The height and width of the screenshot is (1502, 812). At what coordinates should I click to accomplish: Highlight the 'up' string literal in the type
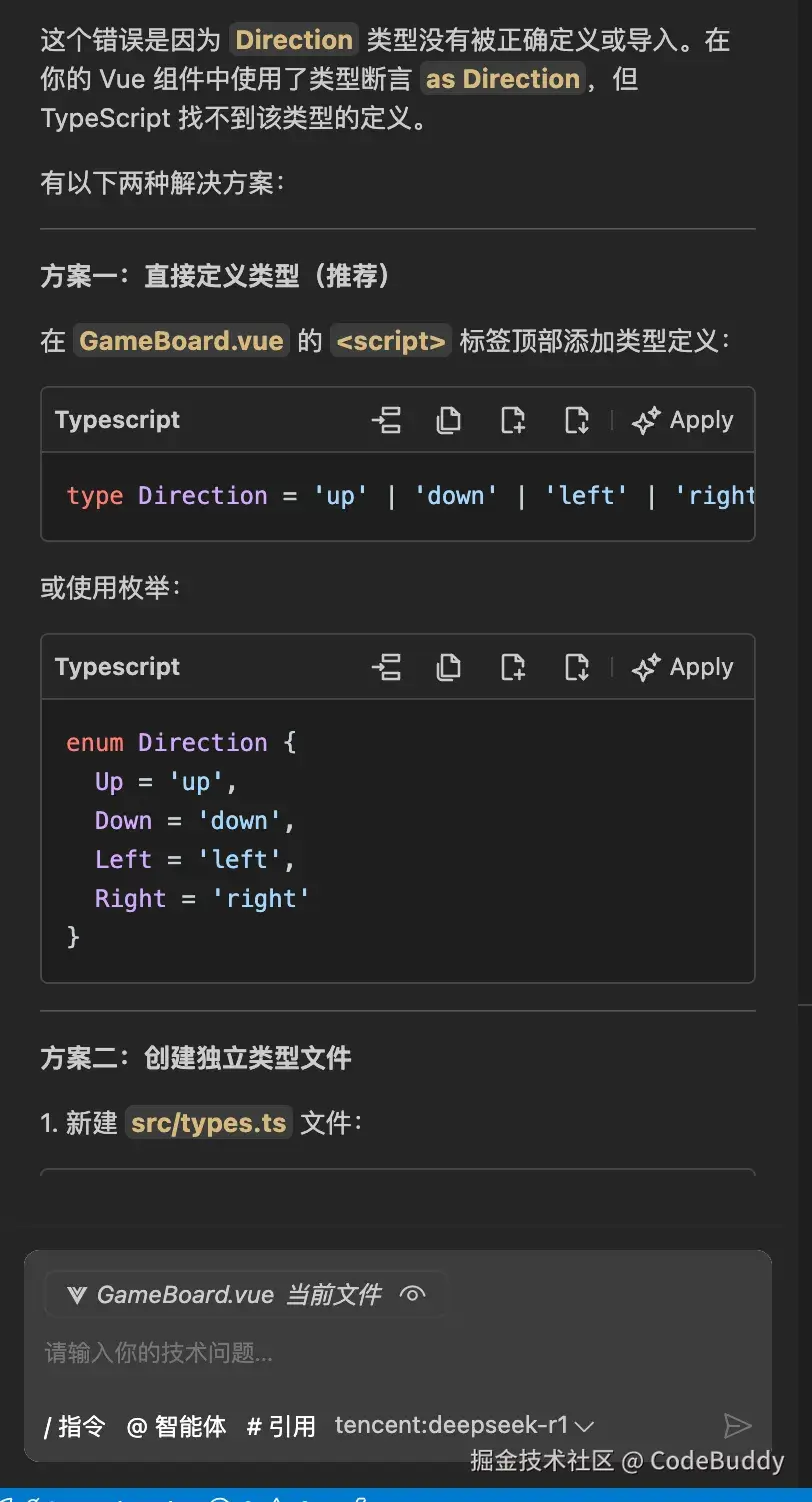coord(340,495)
